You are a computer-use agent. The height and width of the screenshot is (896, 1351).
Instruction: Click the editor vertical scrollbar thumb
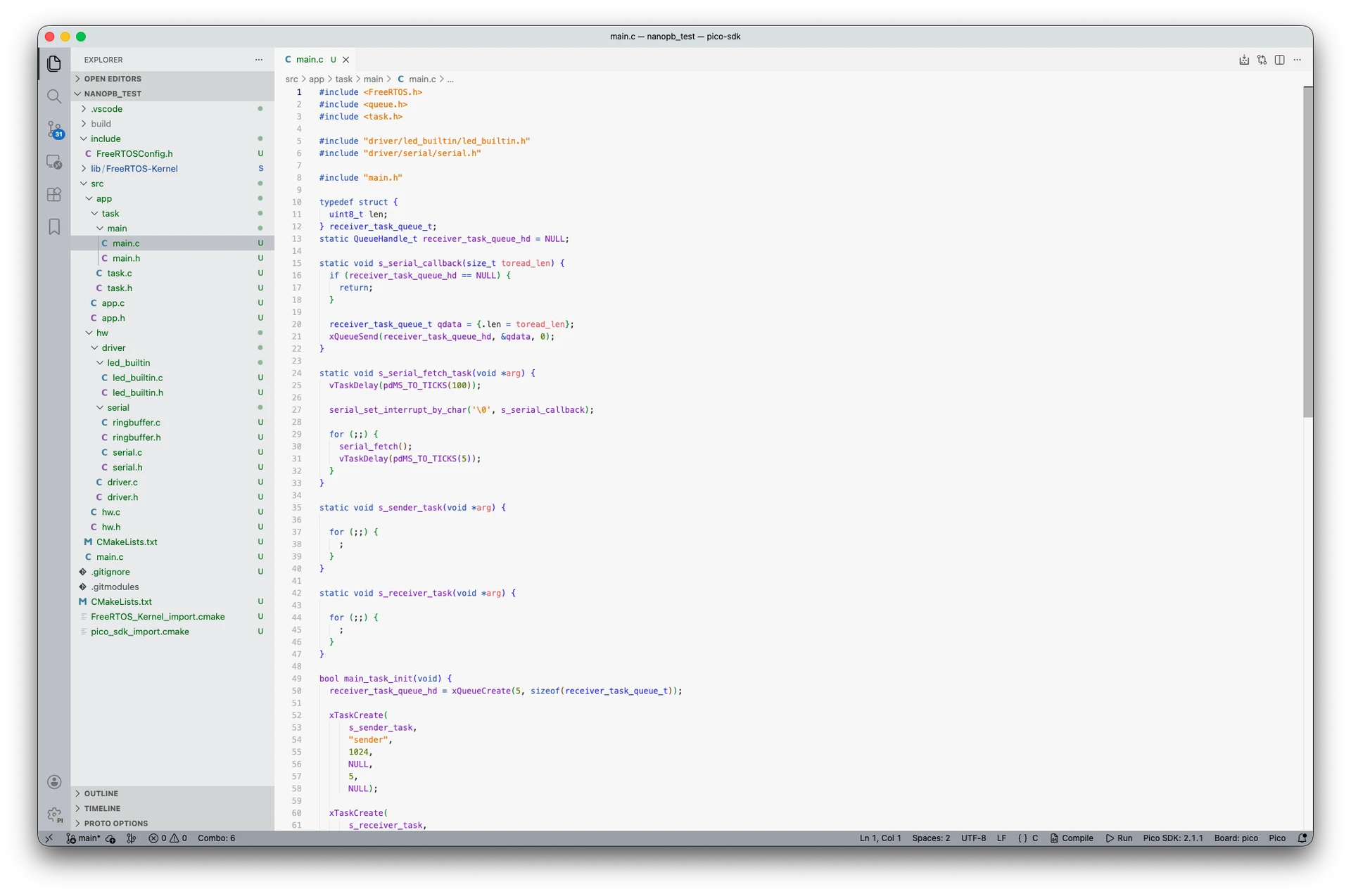tap(1307, 252)
